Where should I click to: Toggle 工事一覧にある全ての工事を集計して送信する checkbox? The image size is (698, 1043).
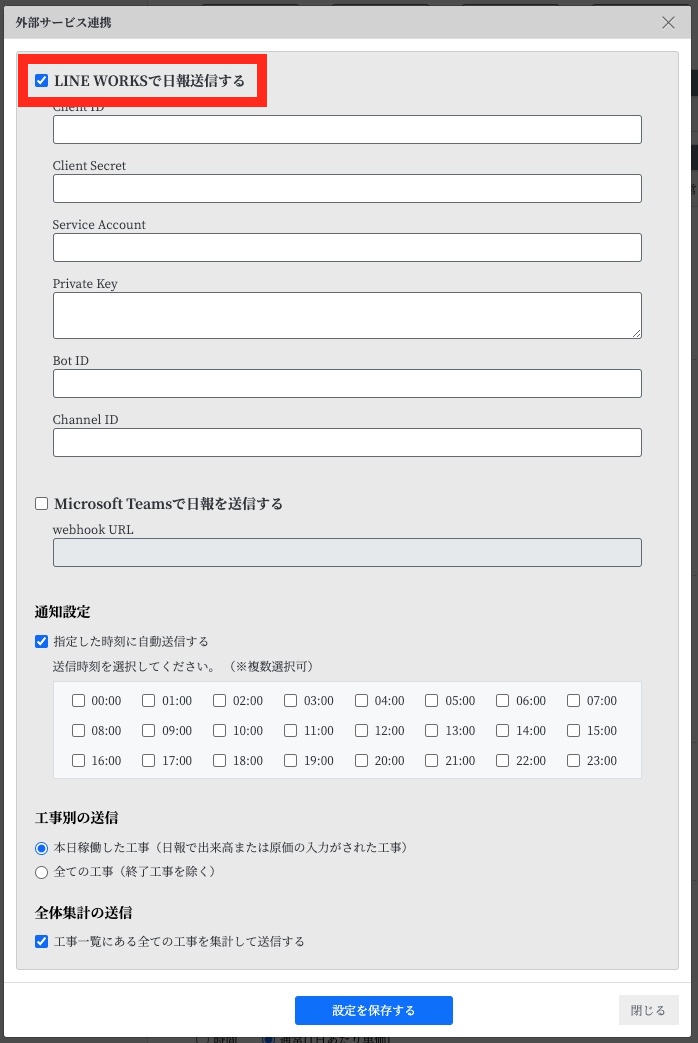click(41, 941)
